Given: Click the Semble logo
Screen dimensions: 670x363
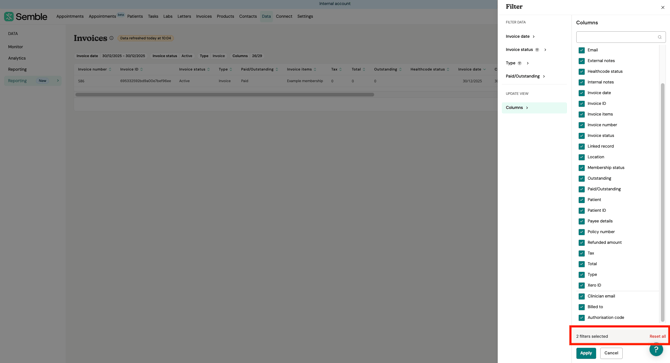Looking at the screenshot, I should tap(26, 17).
